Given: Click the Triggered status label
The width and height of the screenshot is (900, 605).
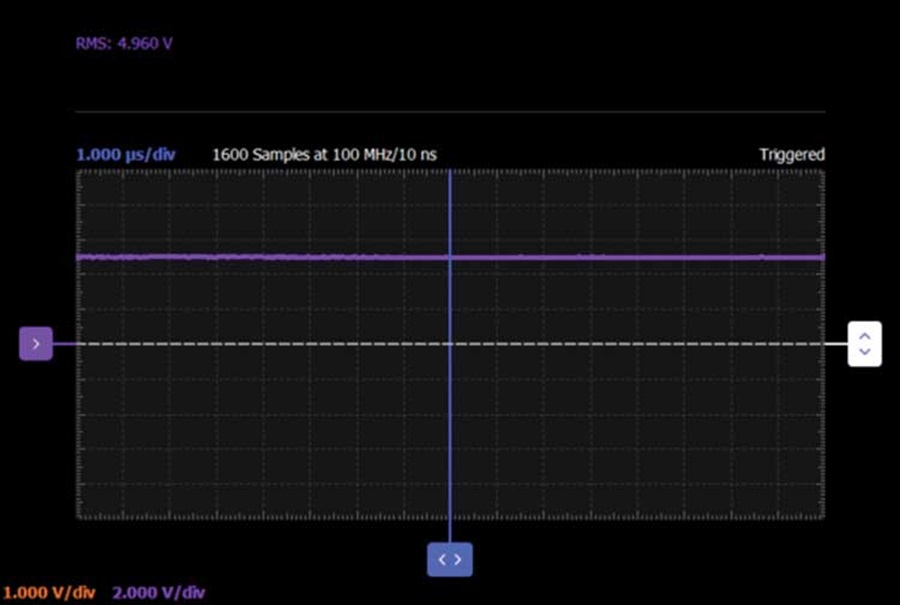Looking at the screenshot, I should [x=792, y=155].
